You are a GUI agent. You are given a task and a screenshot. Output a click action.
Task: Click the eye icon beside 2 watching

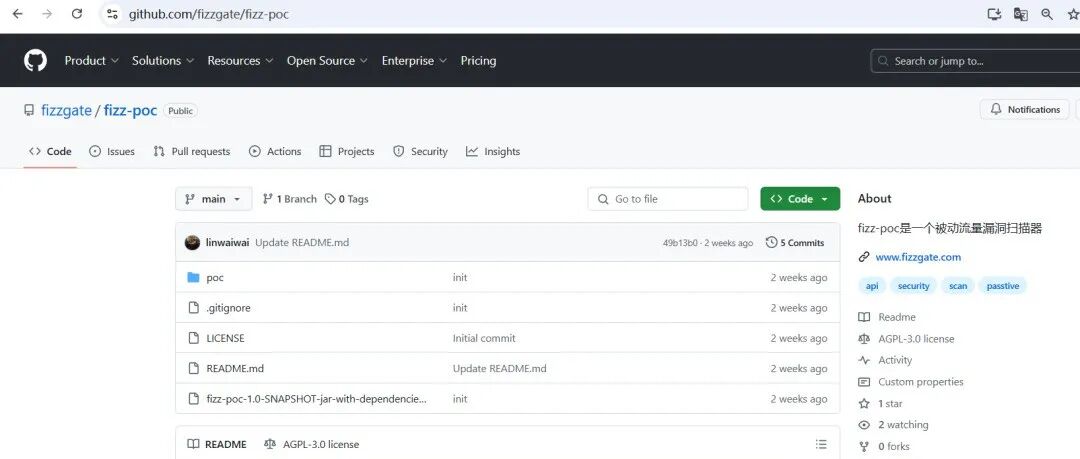(864, 425)
